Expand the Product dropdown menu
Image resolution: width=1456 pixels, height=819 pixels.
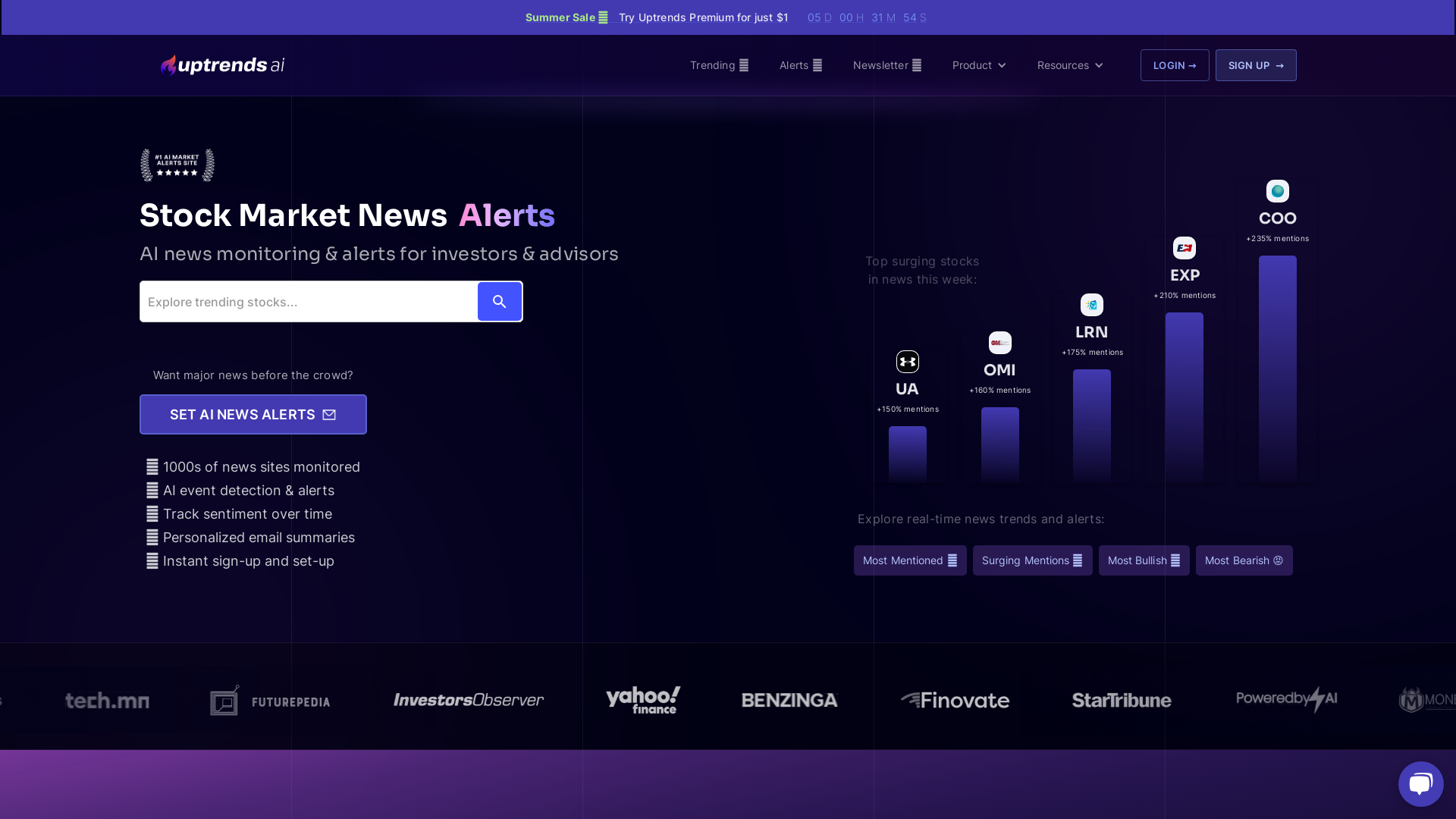tap(979, 65)
